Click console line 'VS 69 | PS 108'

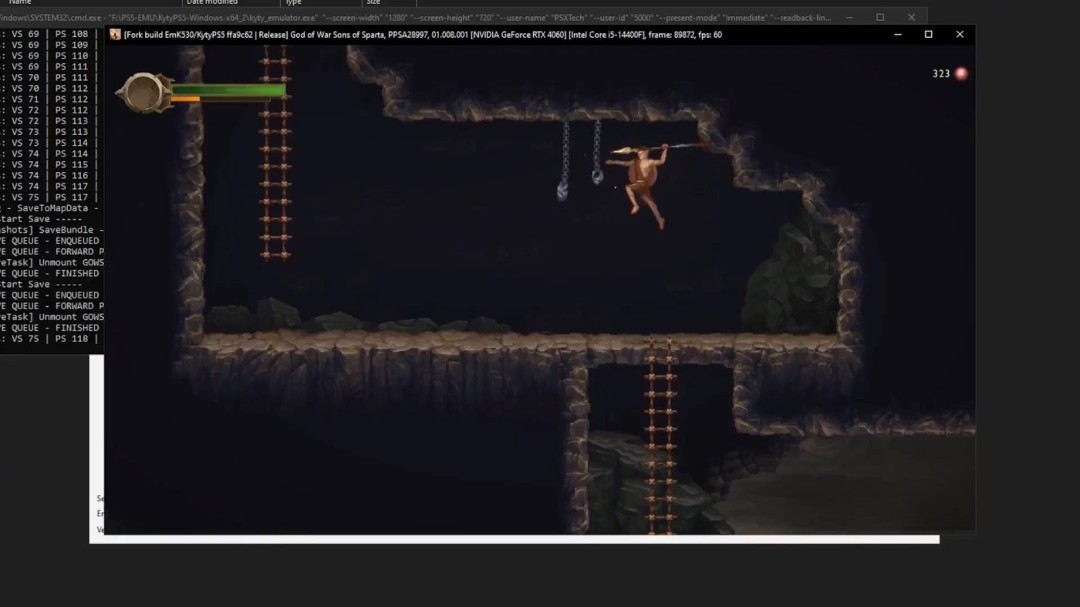coord(48,34)
